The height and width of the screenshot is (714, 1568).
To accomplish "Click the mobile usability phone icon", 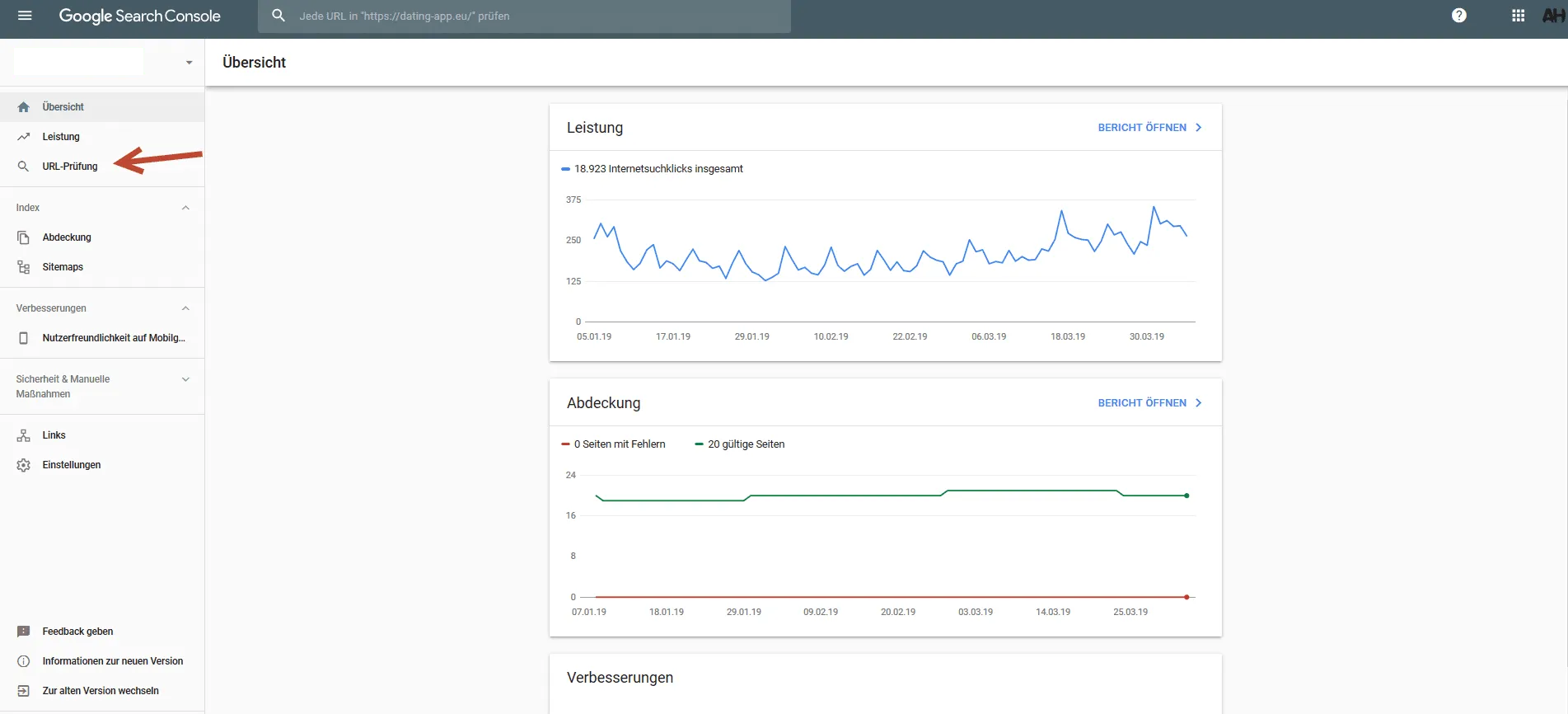I will tap(24, 338).
